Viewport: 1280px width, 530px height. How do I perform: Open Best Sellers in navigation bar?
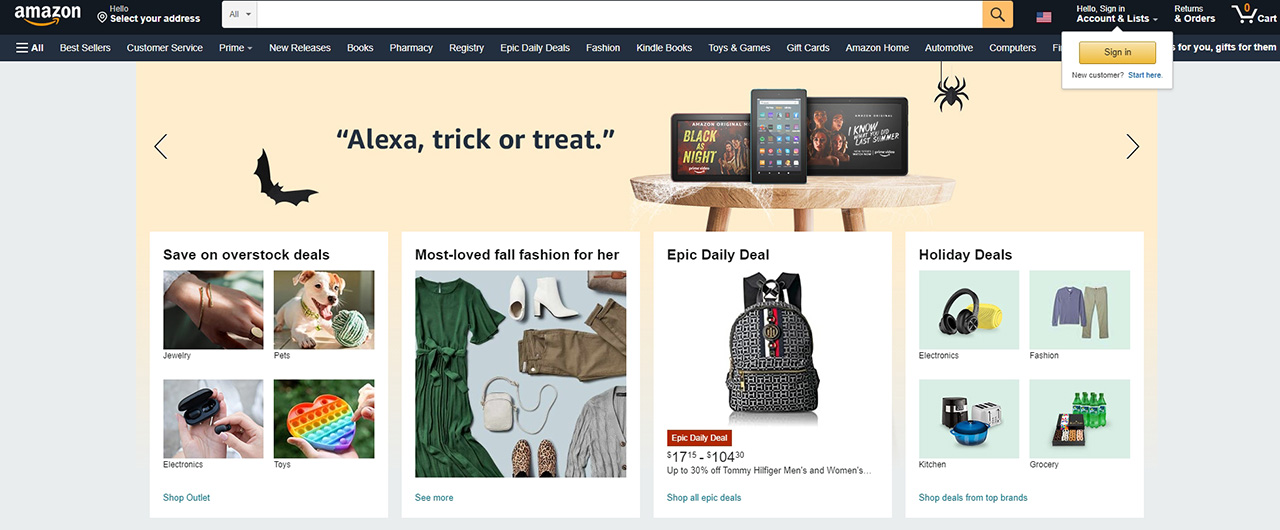pyautogui.click(x=84, y=47)
